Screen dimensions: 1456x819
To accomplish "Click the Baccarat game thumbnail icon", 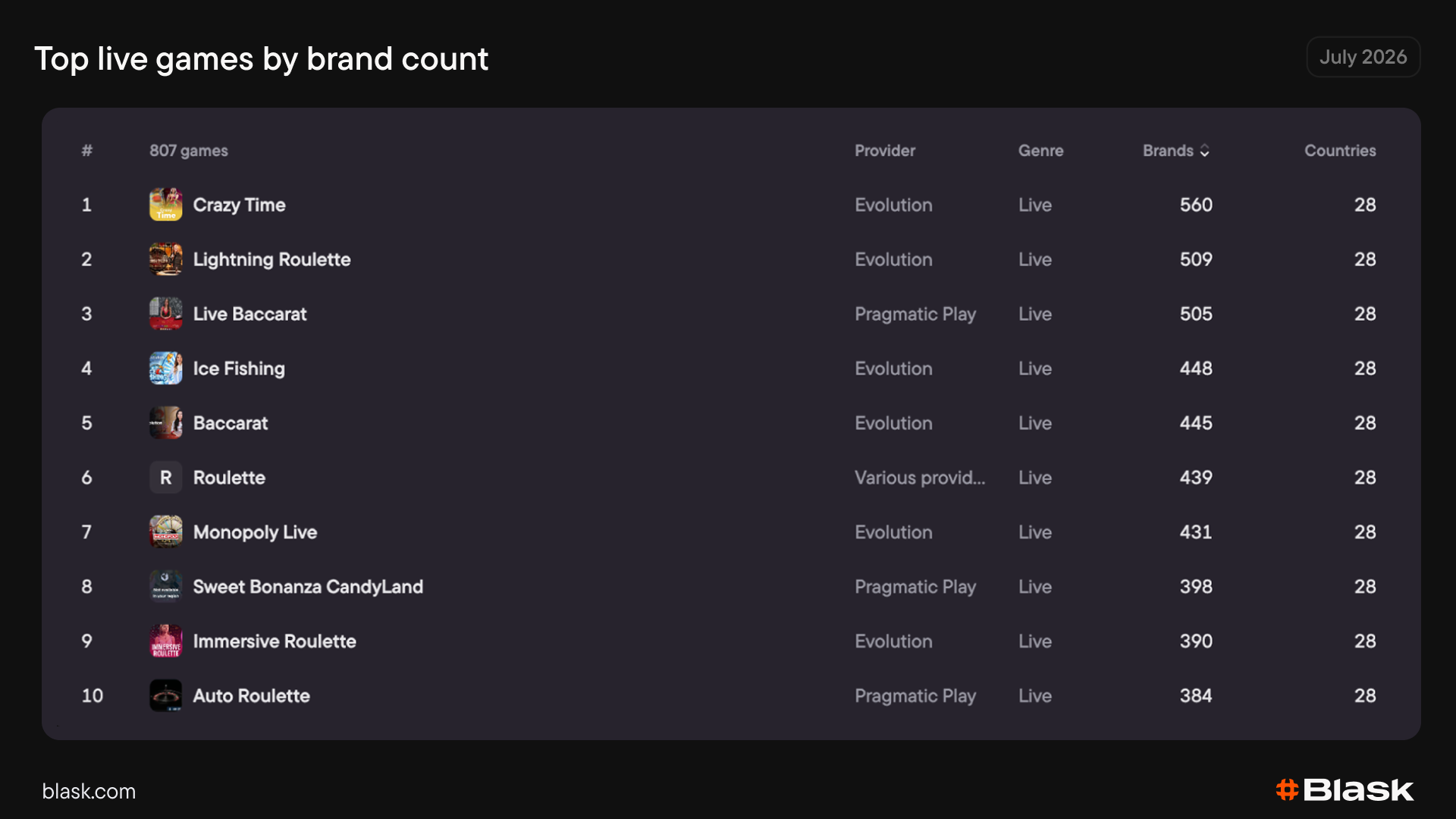I will pos(165,423).
